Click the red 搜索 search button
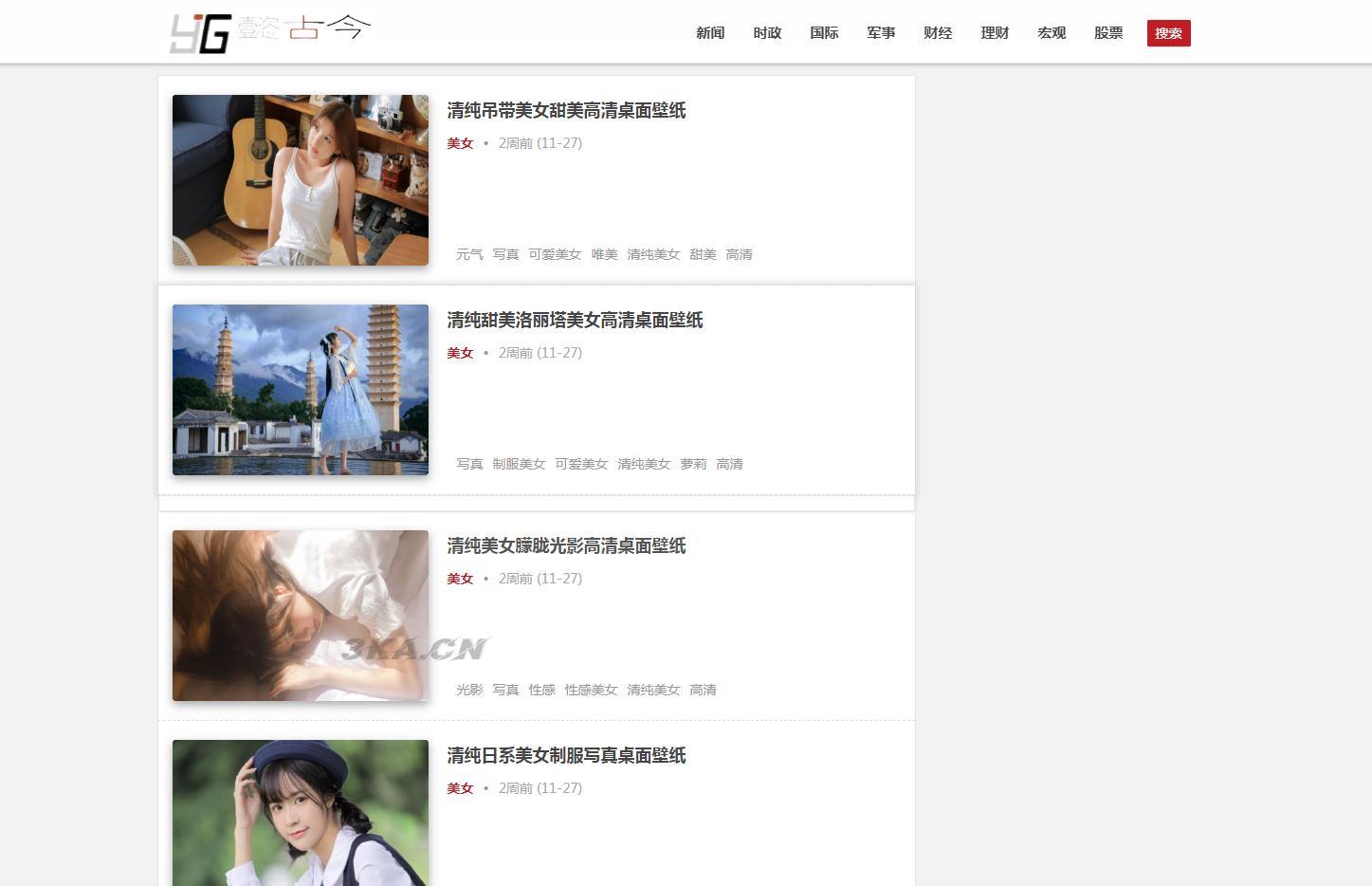The image size is (1372, 886). (x=1168, y=31)
